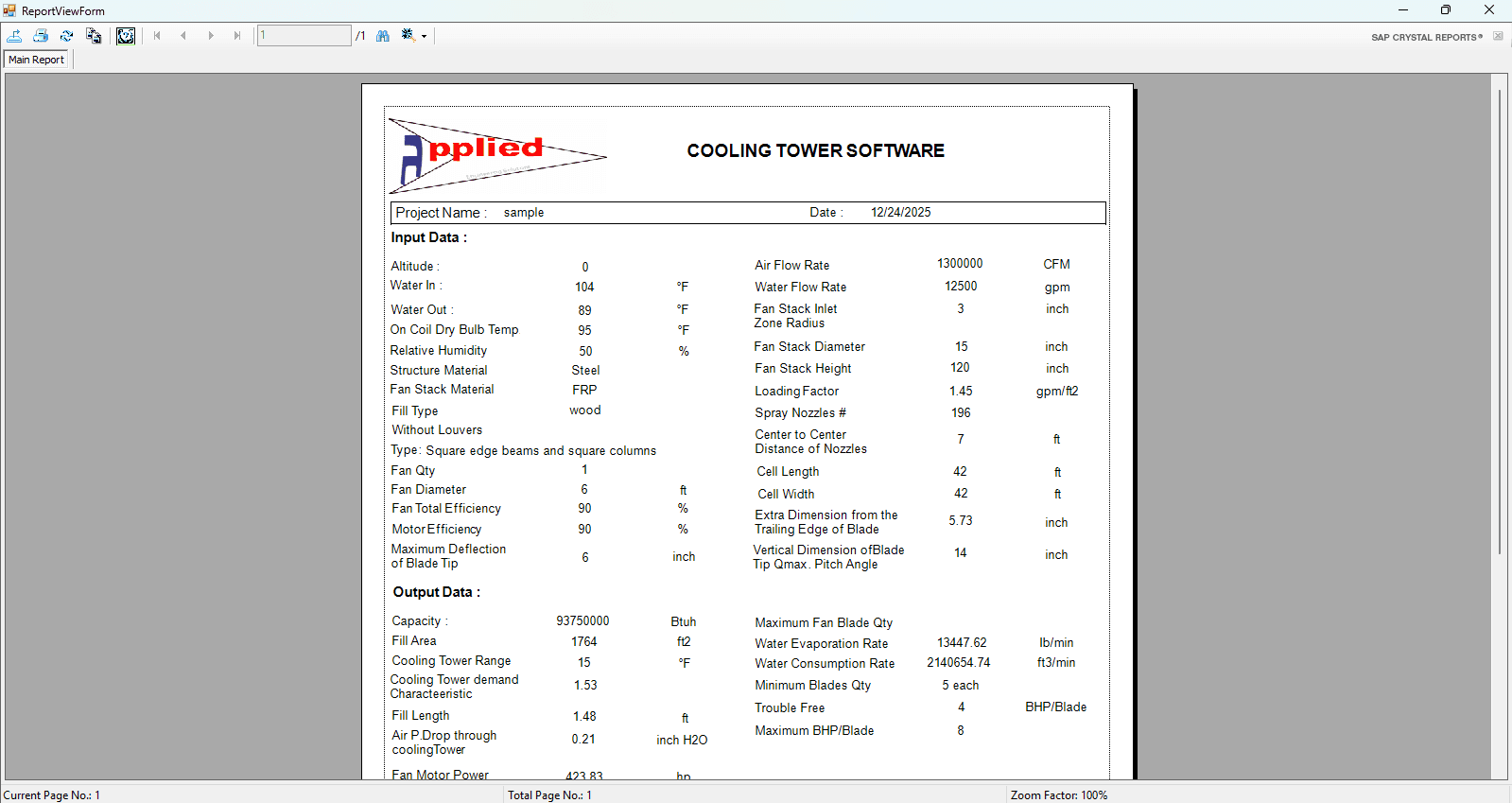Click 'Total Page No.: 1' status text
This screenshot has width=1512, height=803.
(550, 795)
